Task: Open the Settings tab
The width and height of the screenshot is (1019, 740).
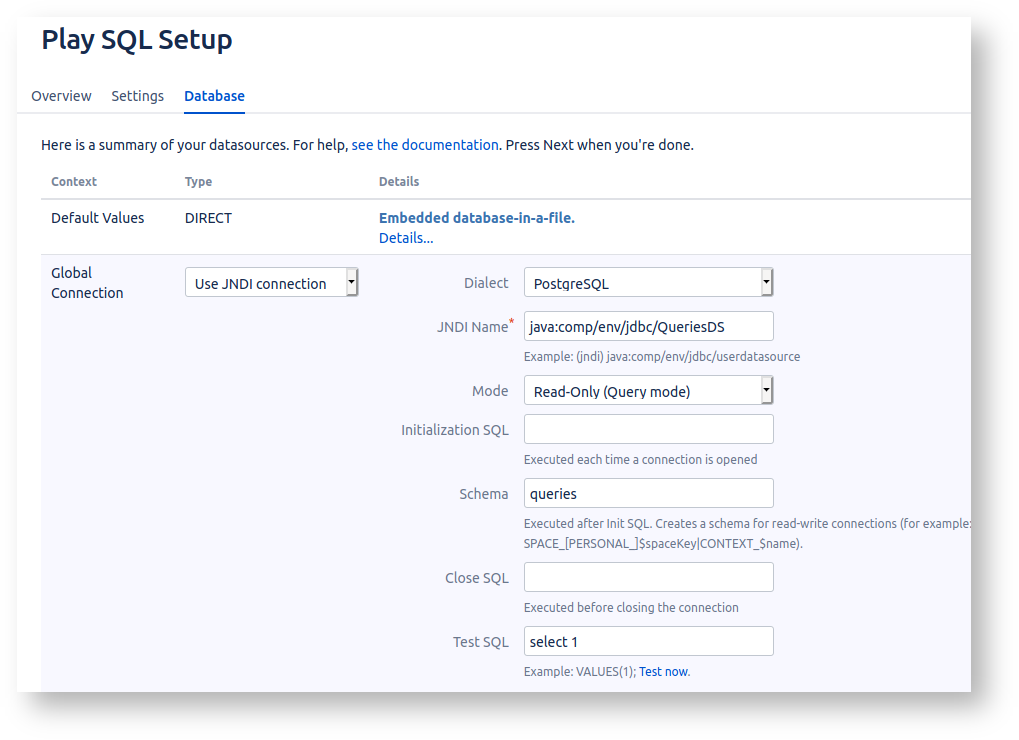Action: pos(137,96)
